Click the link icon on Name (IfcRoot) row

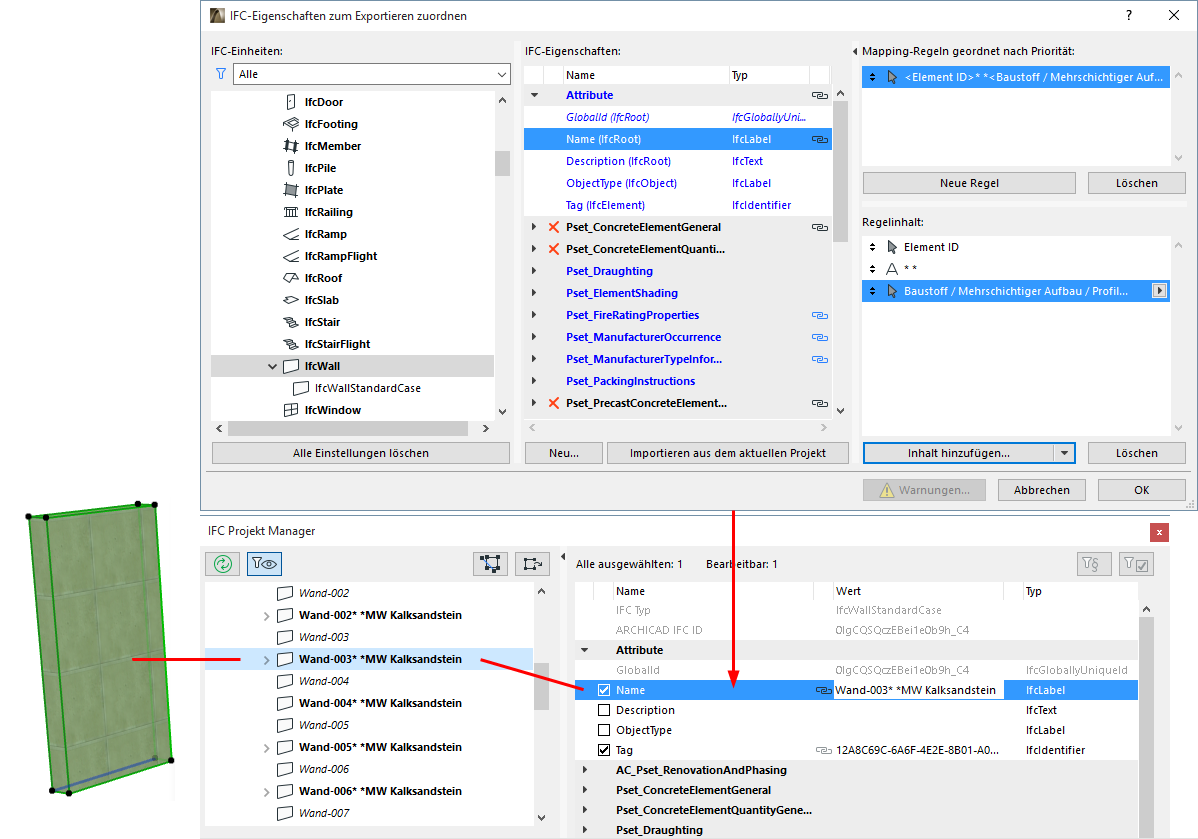(820, 139)
